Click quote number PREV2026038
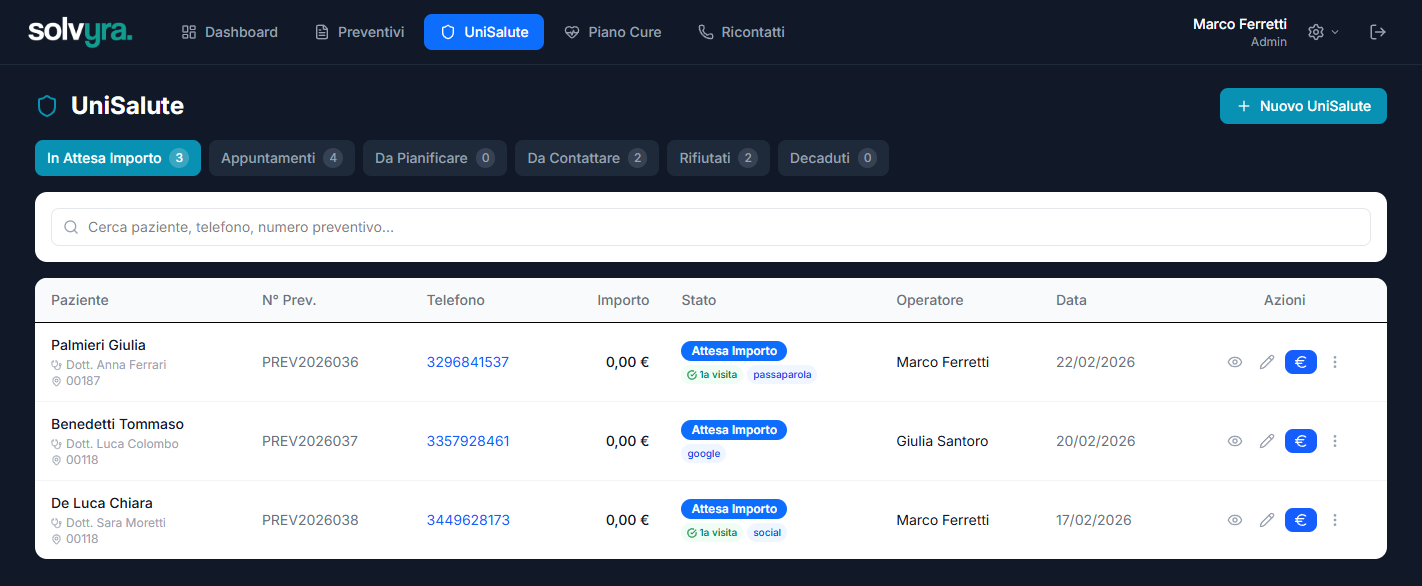The height and width of the screenshot is (586, 1422). coord(310,520)
